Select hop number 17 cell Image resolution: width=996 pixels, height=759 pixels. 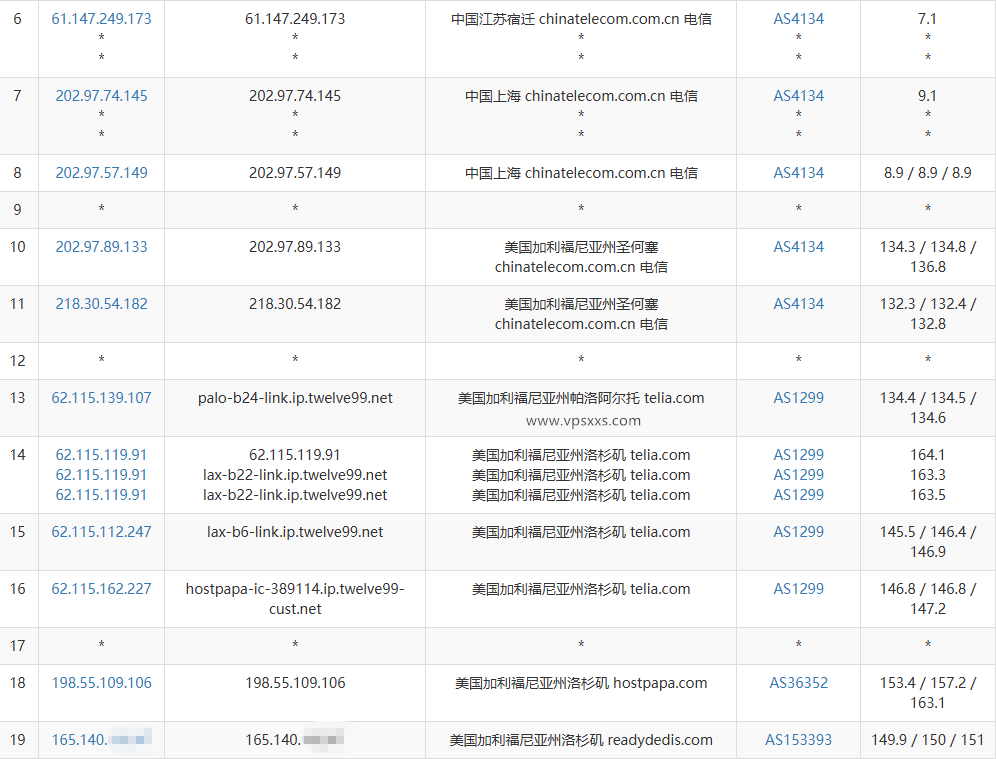tap(18, 646)
